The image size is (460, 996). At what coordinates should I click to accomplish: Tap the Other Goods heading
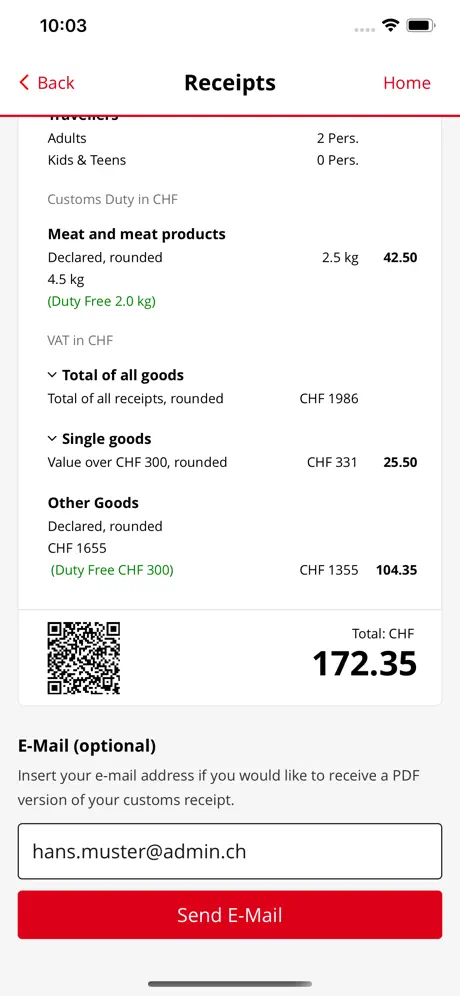click(x=93, y=503)
